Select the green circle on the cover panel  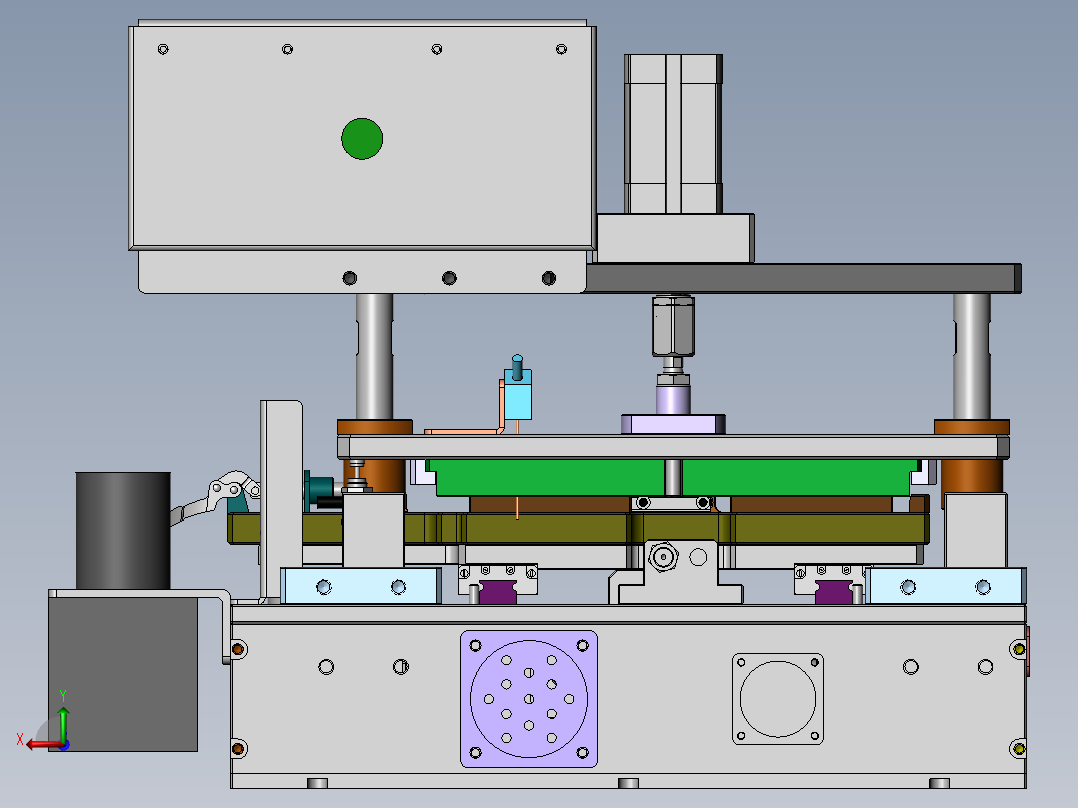(362, 139)
